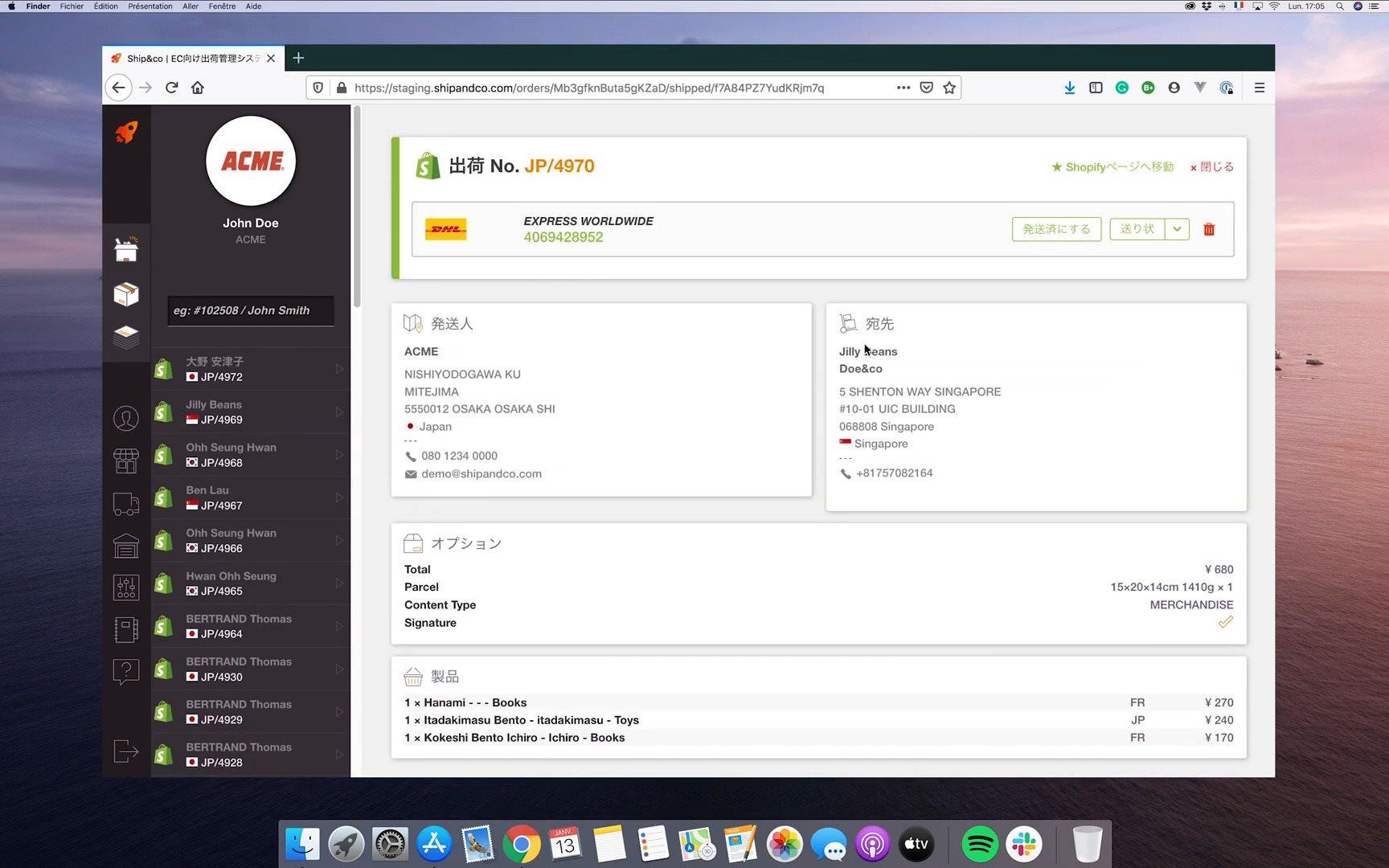
Task: Open the Édition menu in menu bar
Action: point(105,6)
